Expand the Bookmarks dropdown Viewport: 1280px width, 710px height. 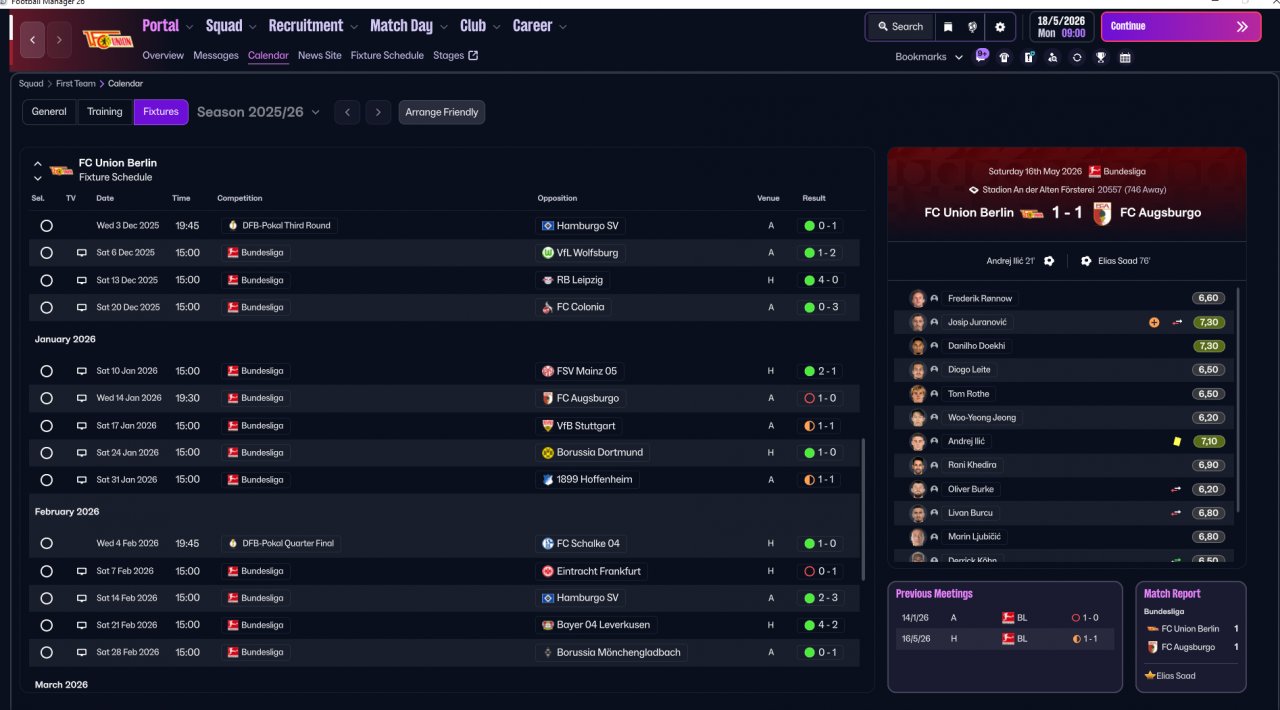click(929, 57)
